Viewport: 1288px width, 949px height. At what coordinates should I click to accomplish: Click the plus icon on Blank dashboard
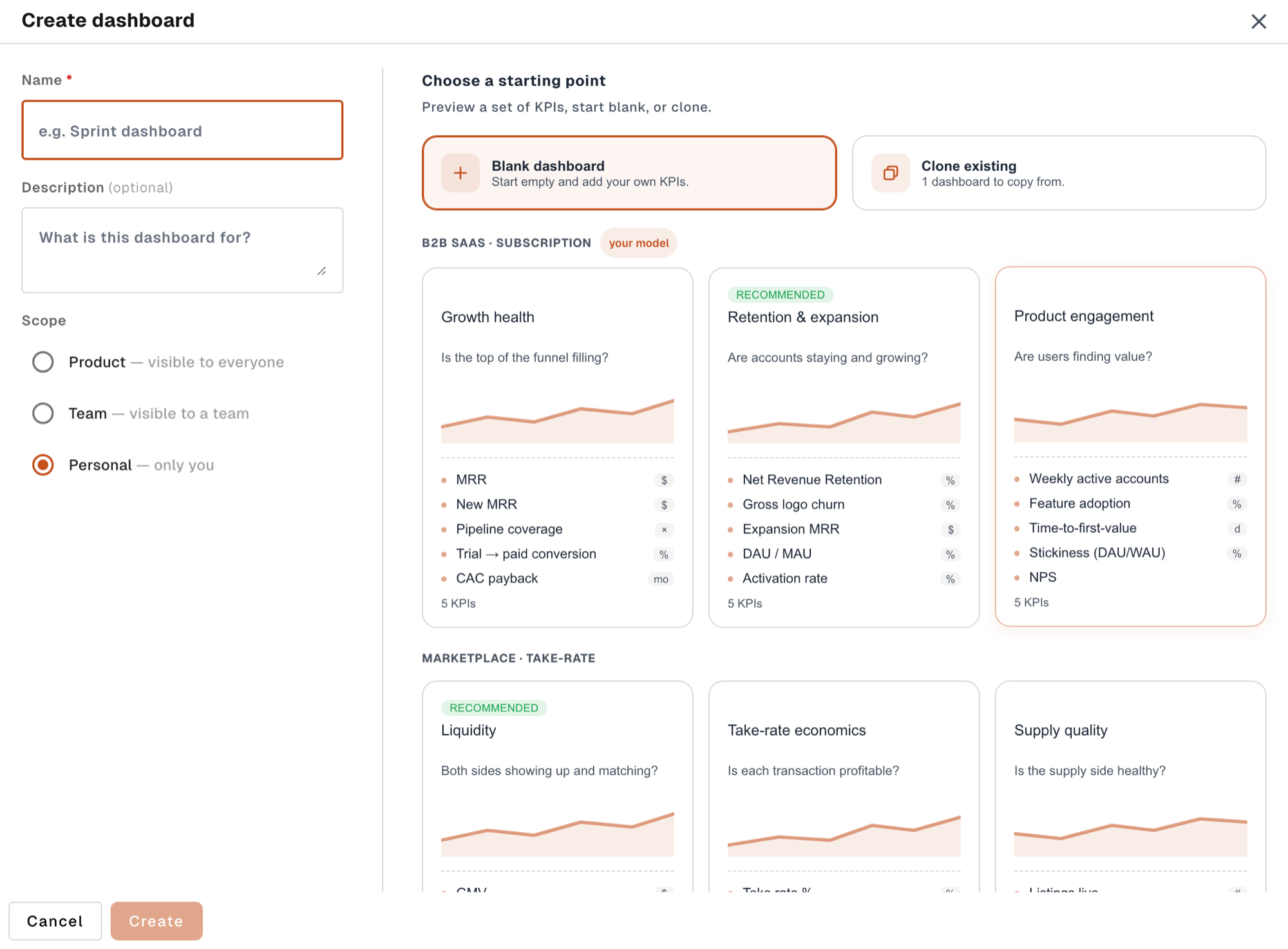coord(460,173)
